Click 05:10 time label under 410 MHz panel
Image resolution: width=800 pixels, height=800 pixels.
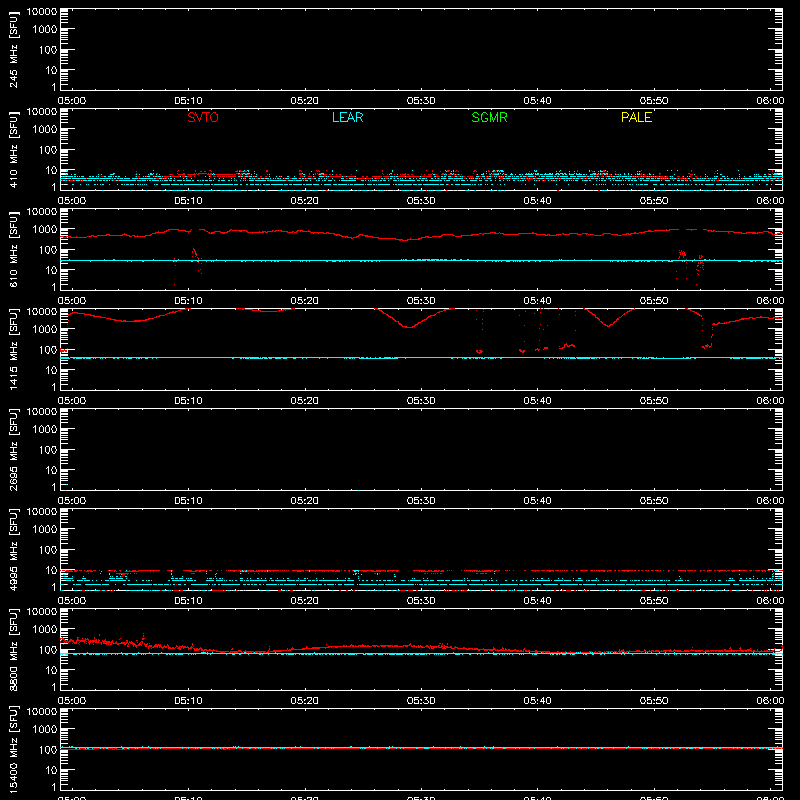pos(188,201)
